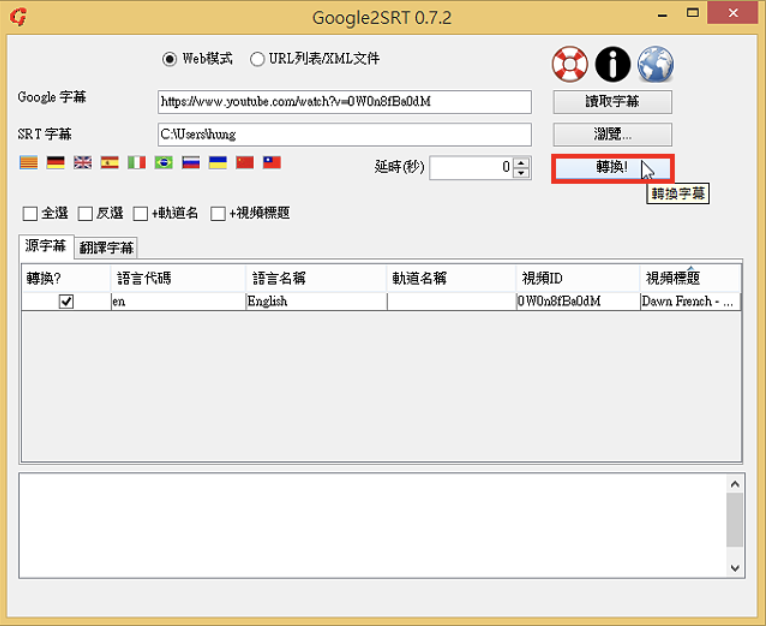The image size is (766, 626).
Task: Click the globe website icon
Action: tap(656, 64)
